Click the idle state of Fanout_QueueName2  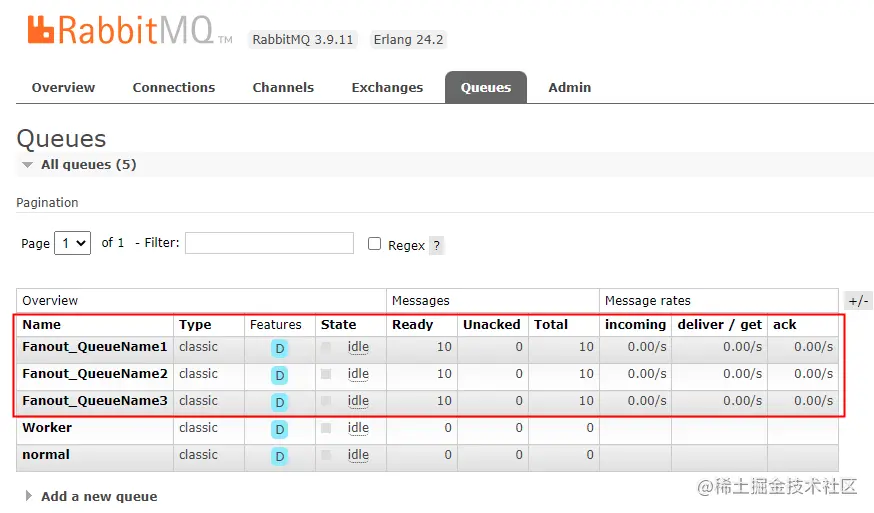point(358,374)
